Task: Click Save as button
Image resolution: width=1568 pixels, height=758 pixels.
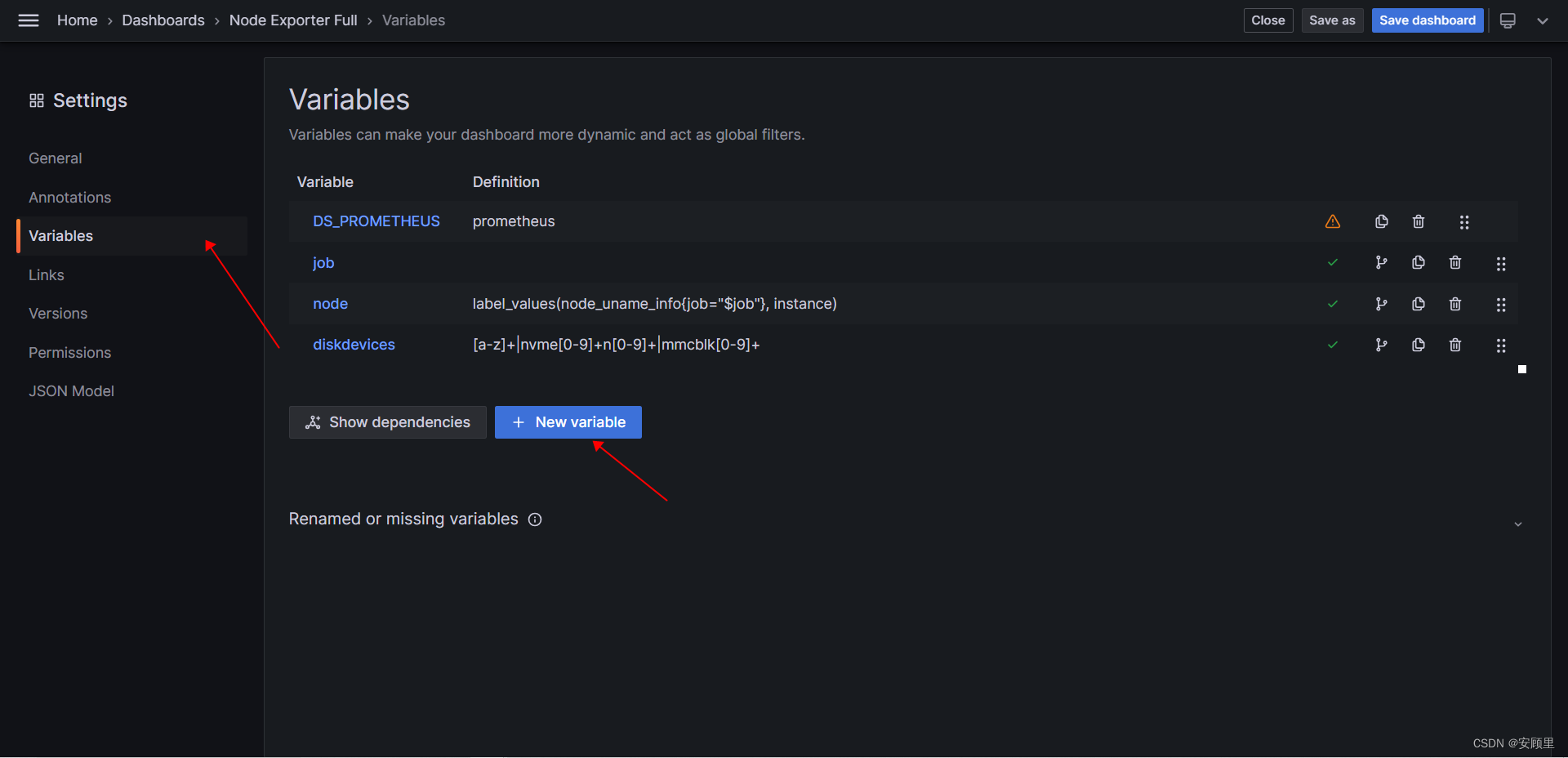Action: (1332, 20)
